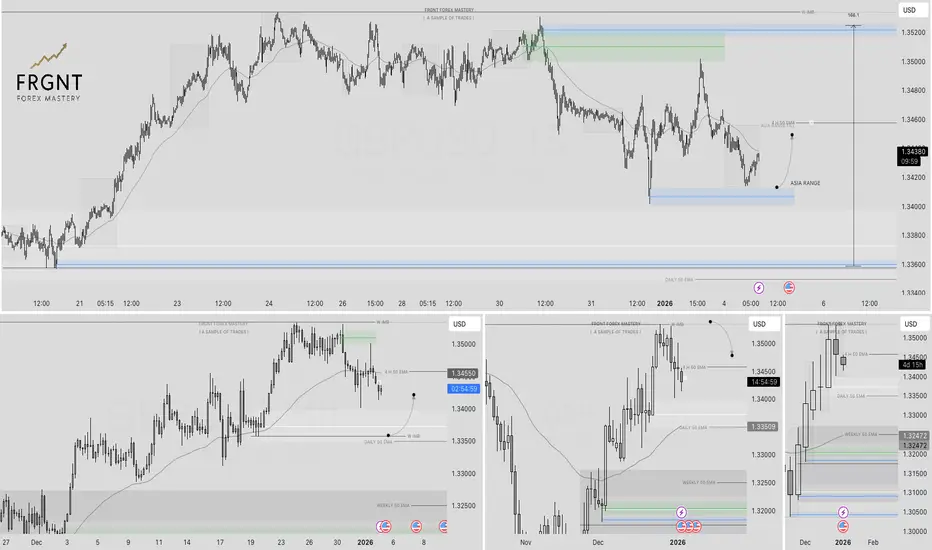Click the ASIA RANGE text annotation
Image resolution: width=932 pixels, height=550 pixels.
point(805,183)
